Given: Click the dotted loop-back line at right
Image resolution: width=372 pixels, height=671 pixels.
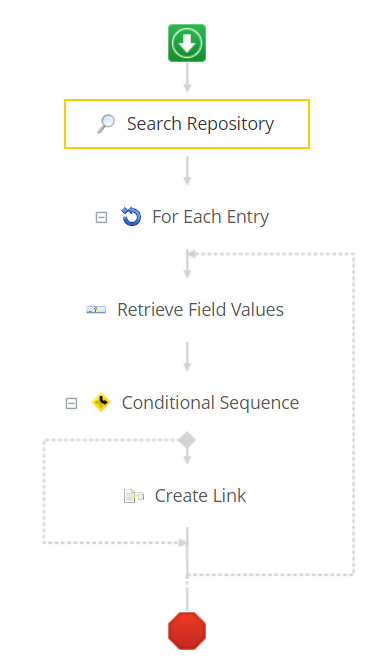Looking at the screenshot, I should click(x=354, y=414).
